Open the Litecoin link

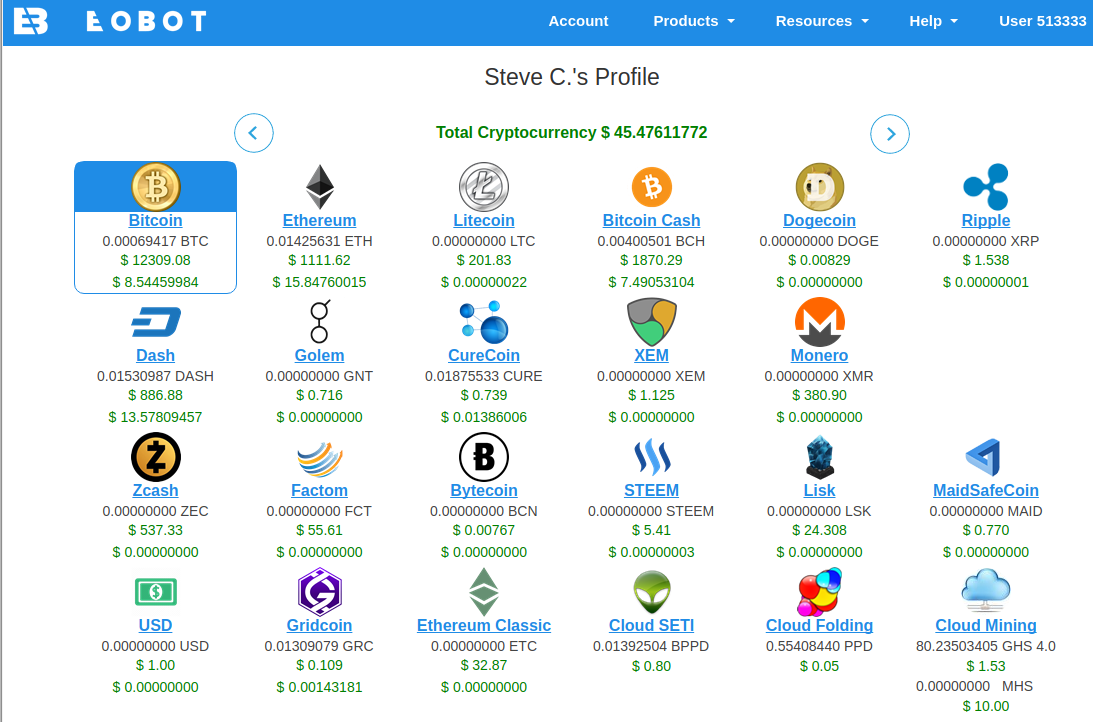(484, 220)
